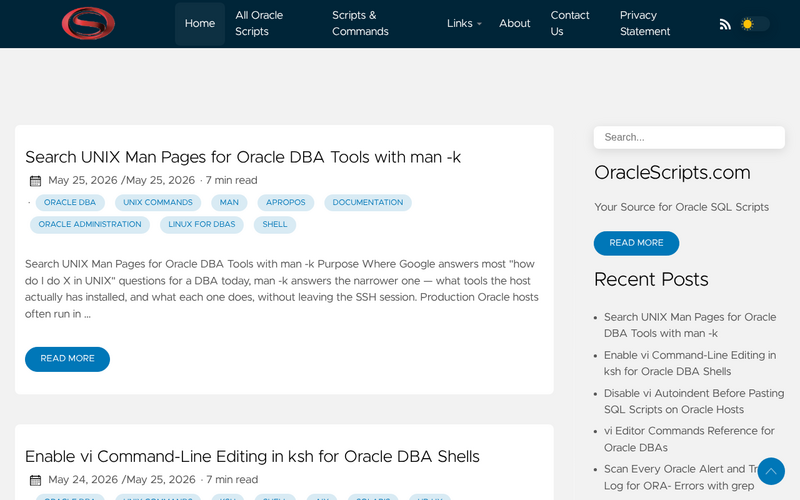
Task: Open recent post Disable vi Autoindent Before Pasting
Action: [694, 402]
